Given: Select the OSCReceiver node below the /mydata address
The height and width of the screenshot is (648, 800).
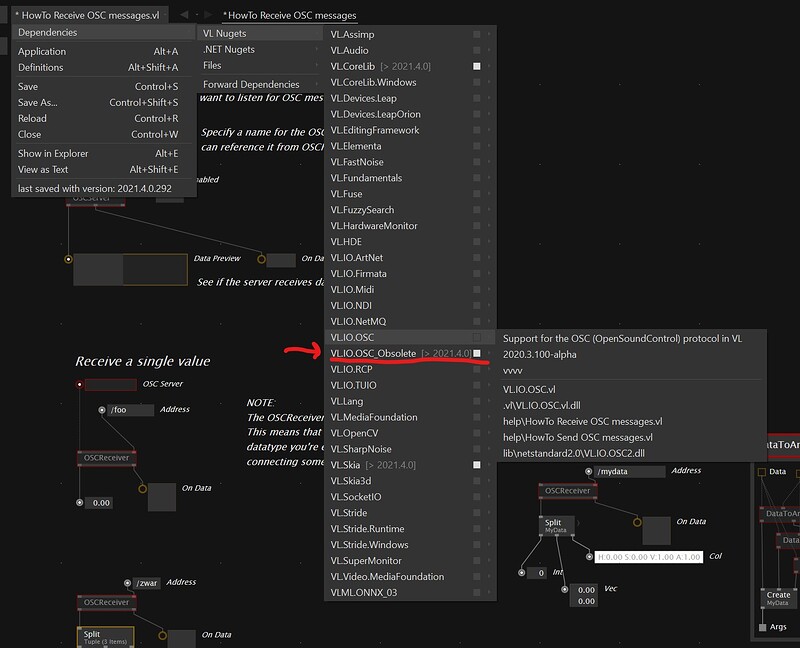Looking at the screenshot, I should [x=568, y=491].
